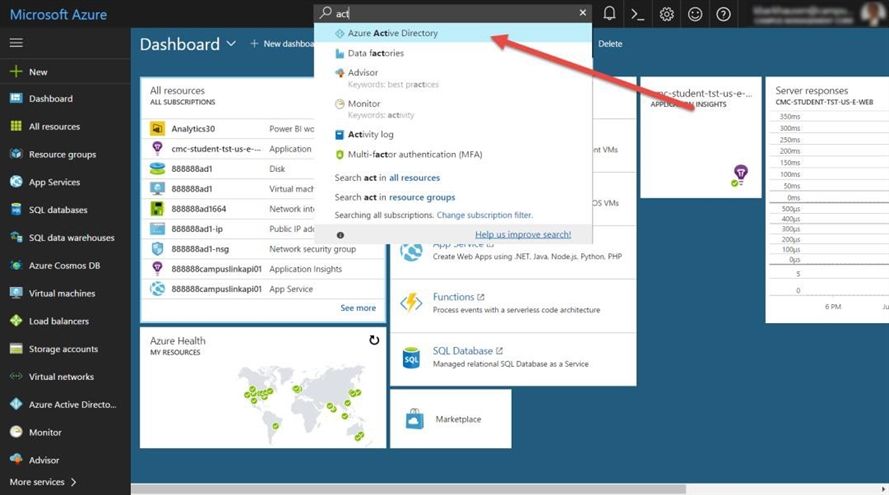This screenshot has width=889, height=495.
Task: Click New dashboard button
Action: [282, 44]
